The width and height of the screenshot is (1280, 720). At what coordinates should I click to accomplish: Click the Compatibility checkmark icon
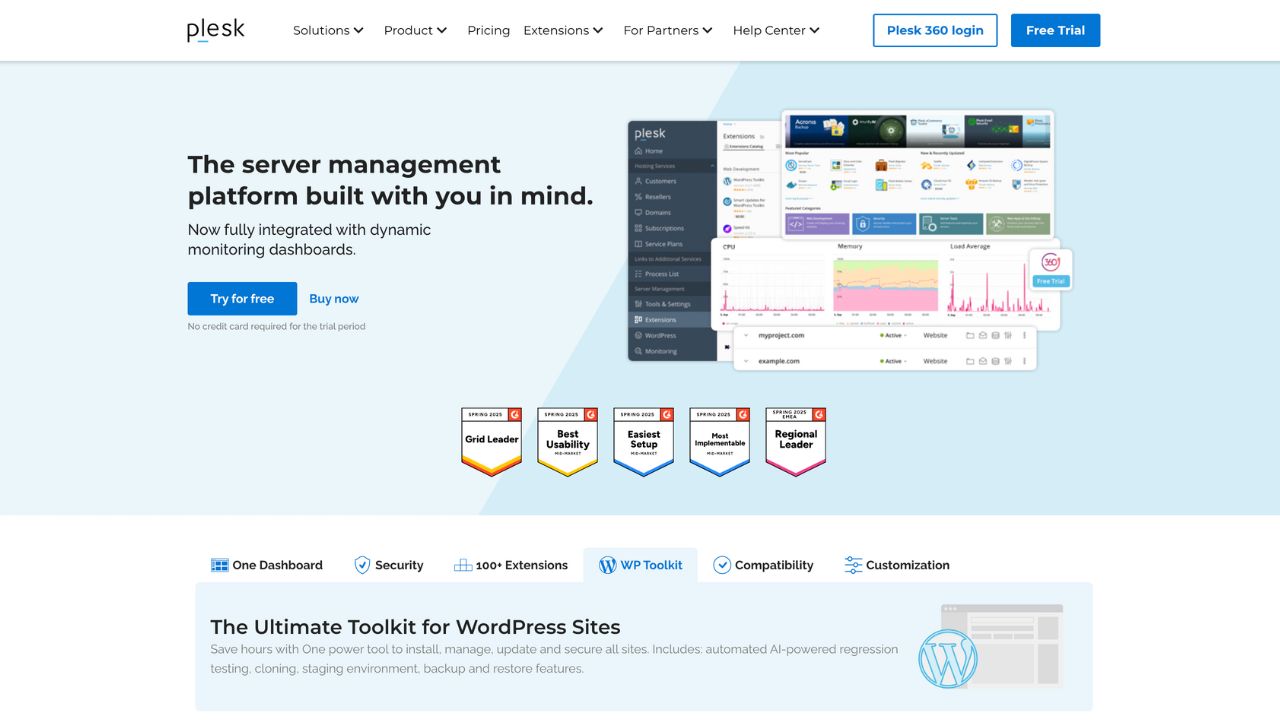[722, 565]
